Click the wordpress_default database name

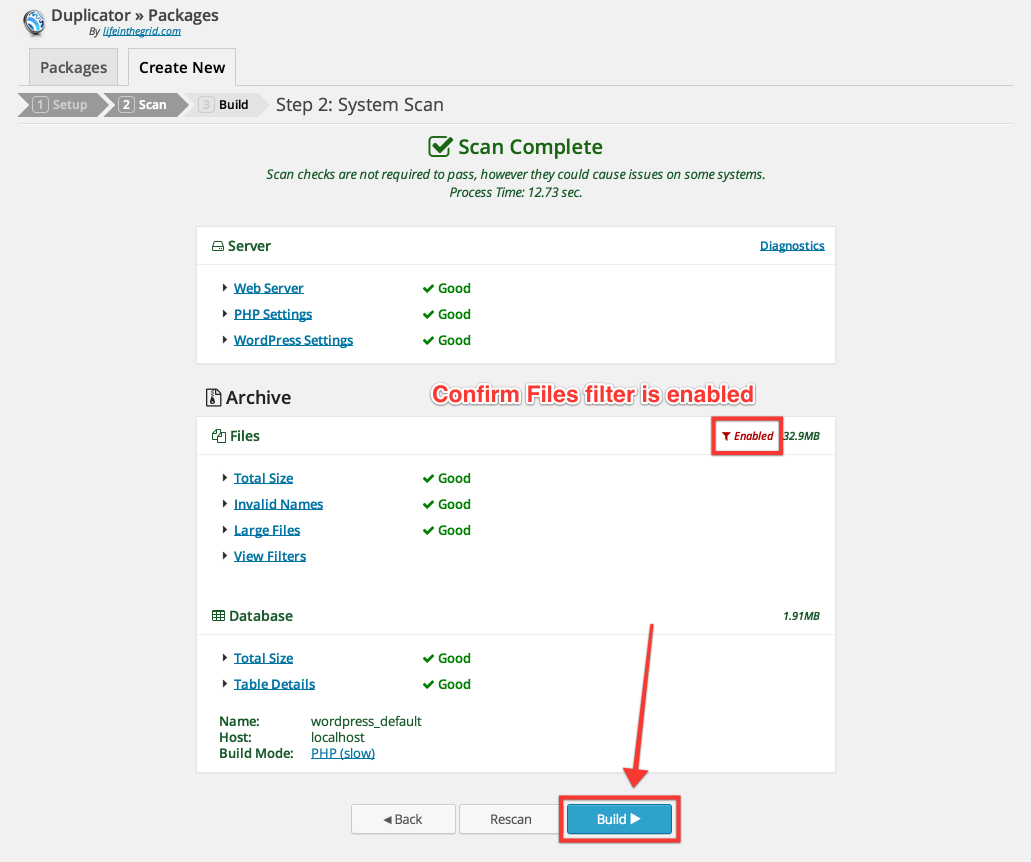pyautogui.click(x=366, y=721)
